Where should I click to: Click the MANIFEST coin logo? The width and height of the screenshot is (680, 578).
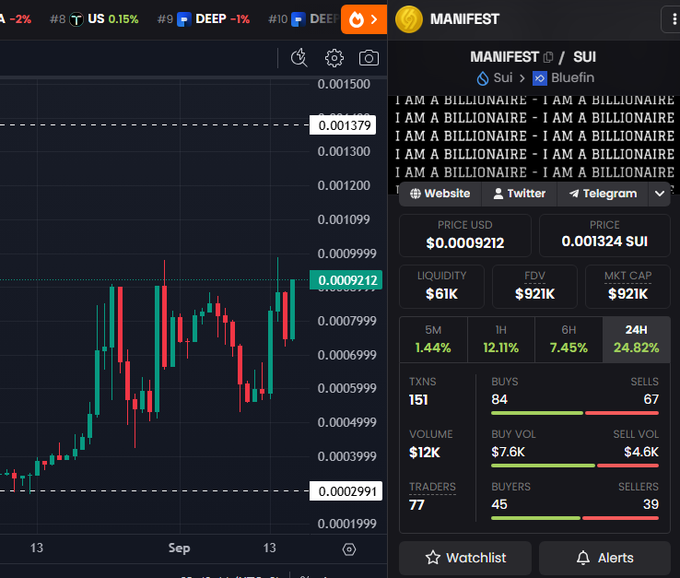pos(409,19)
